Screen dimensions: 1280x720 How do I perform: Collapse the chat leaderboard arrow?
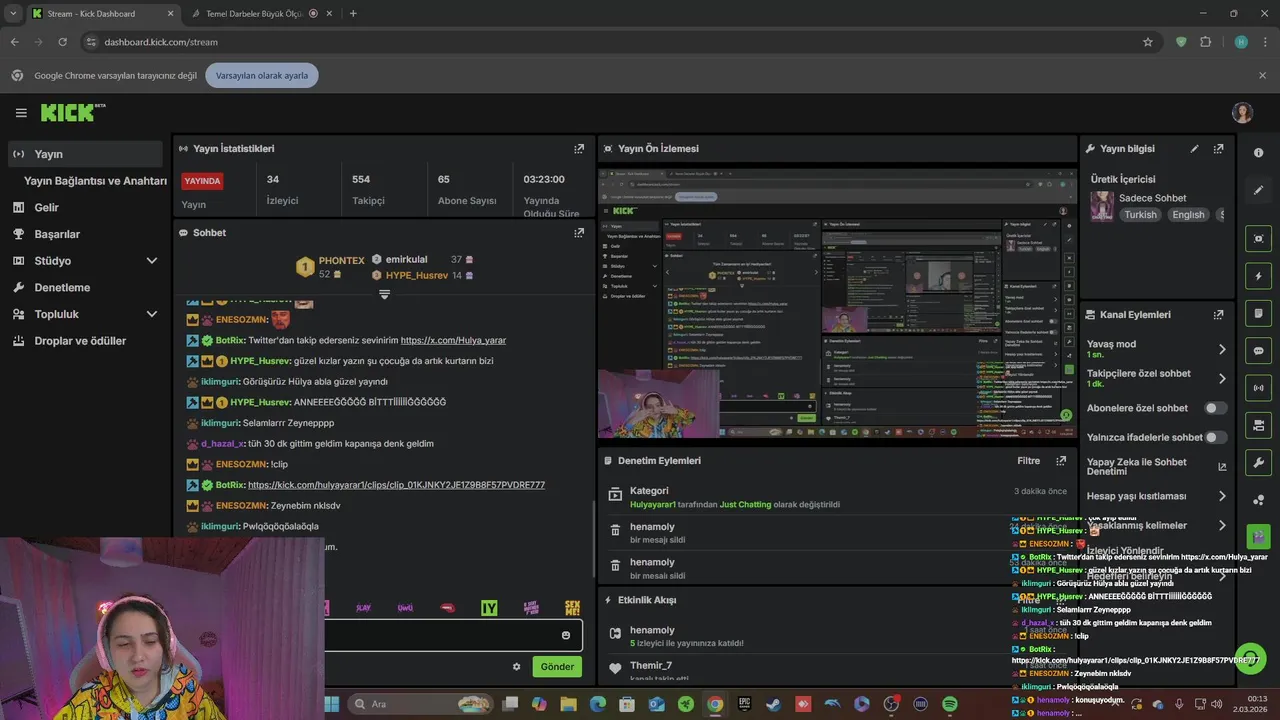click(x=384, y=294)
